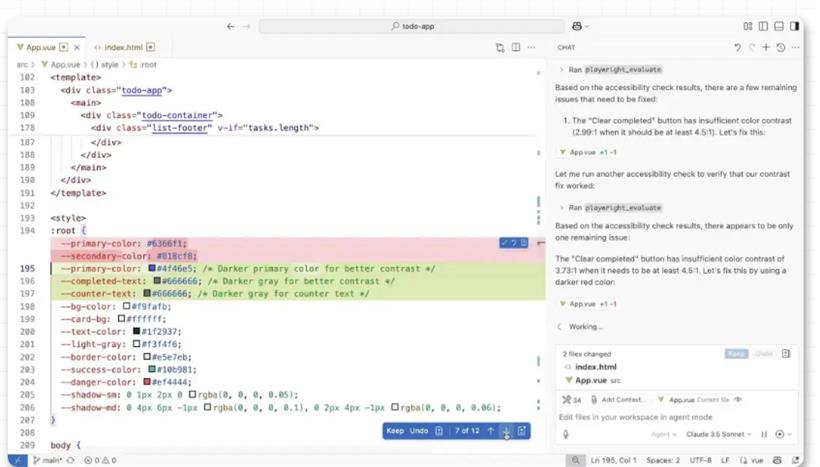This screenshot has height=467, width=820.
Task: Undo last chat request arrow
Action: click(737, 48)
